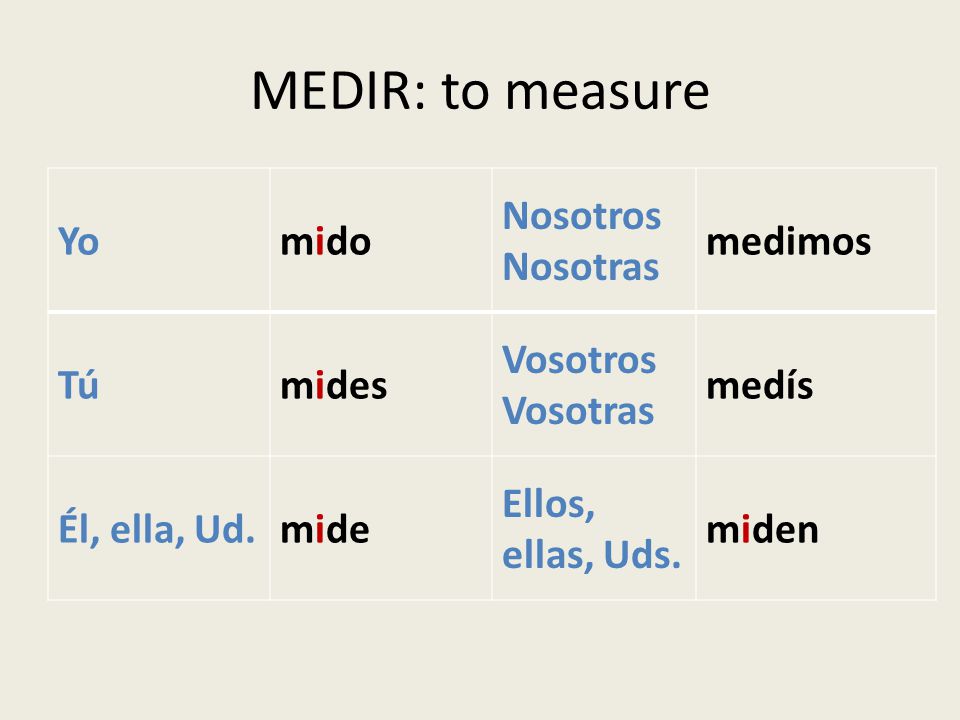Select the Yo pronoun cell
960x720 pixels.
click(x=159, y=240)
